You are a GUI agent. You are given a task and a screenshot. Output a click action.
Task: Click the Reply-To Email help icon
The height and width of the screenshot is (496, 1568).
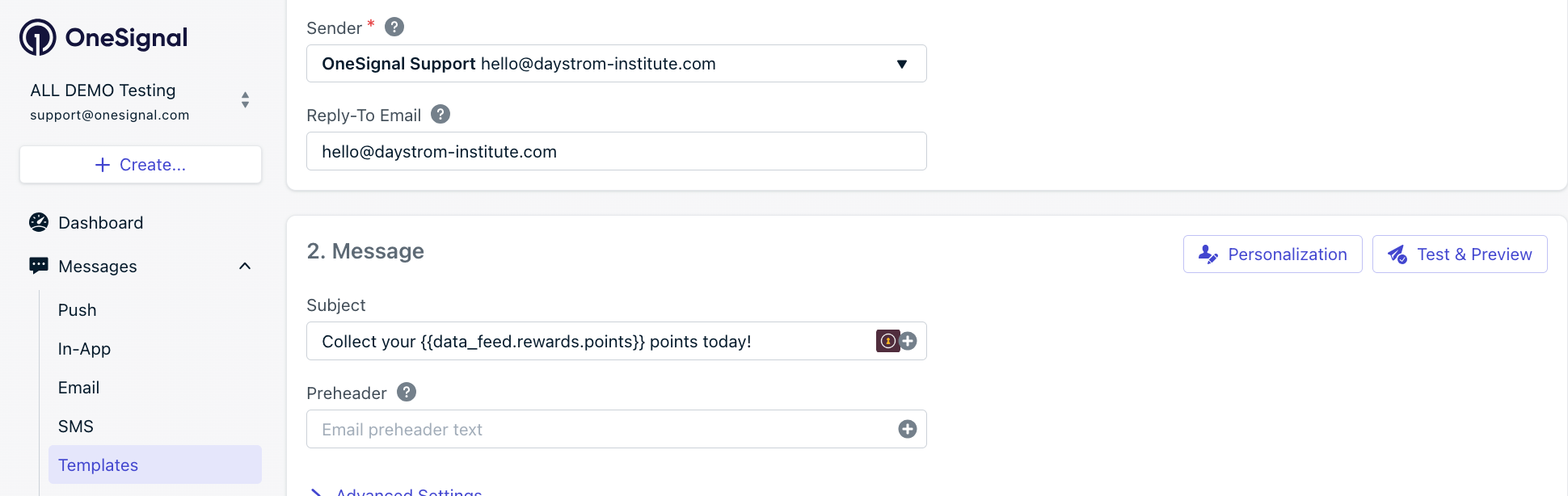coord(440,114)
